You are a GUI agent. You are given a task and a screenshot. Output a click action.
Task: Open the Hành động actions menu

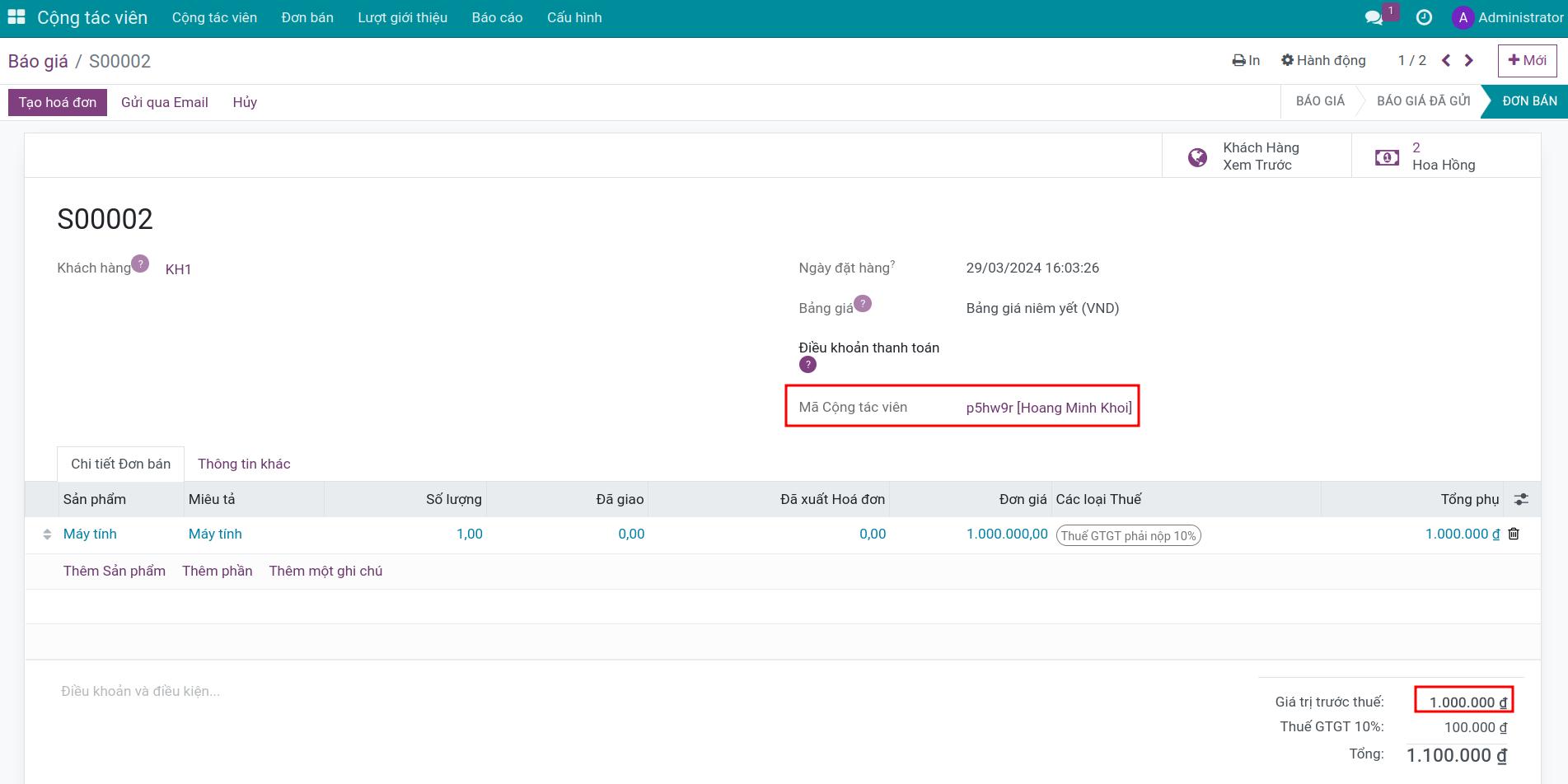(x=1323, y=60)
